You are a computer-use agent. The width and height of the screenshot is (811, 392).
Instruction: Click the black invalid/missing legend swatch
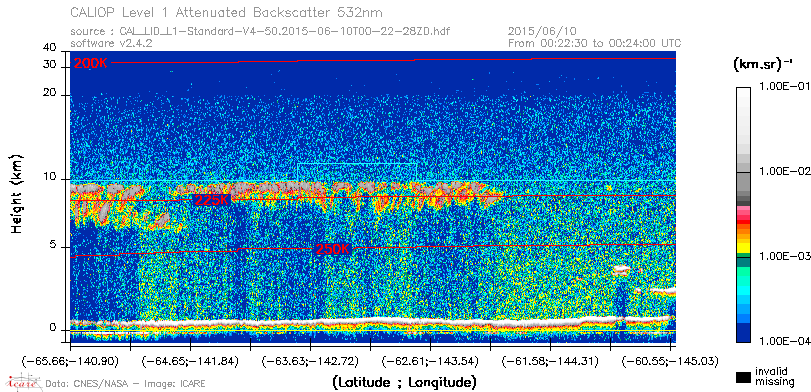(x=743, y=378)
